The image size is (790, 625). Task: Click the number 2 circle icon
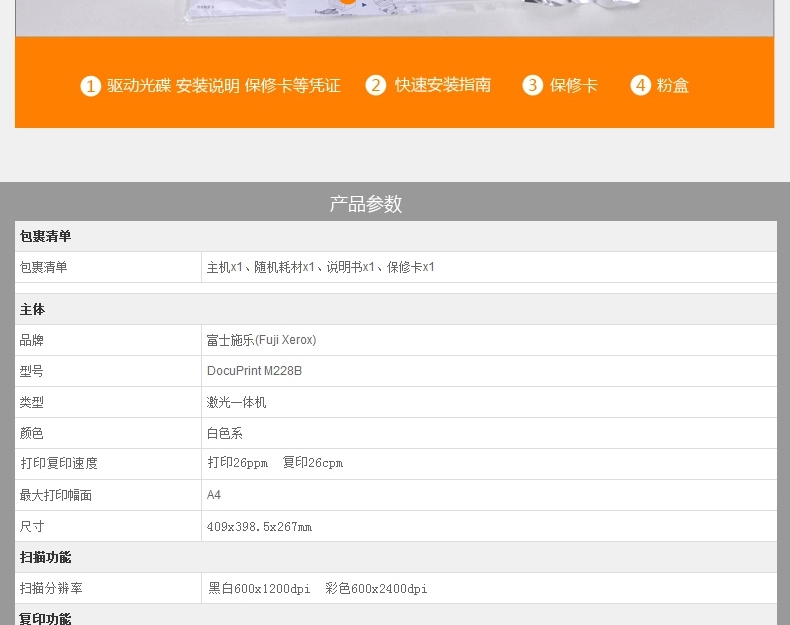tap(376, 85)
